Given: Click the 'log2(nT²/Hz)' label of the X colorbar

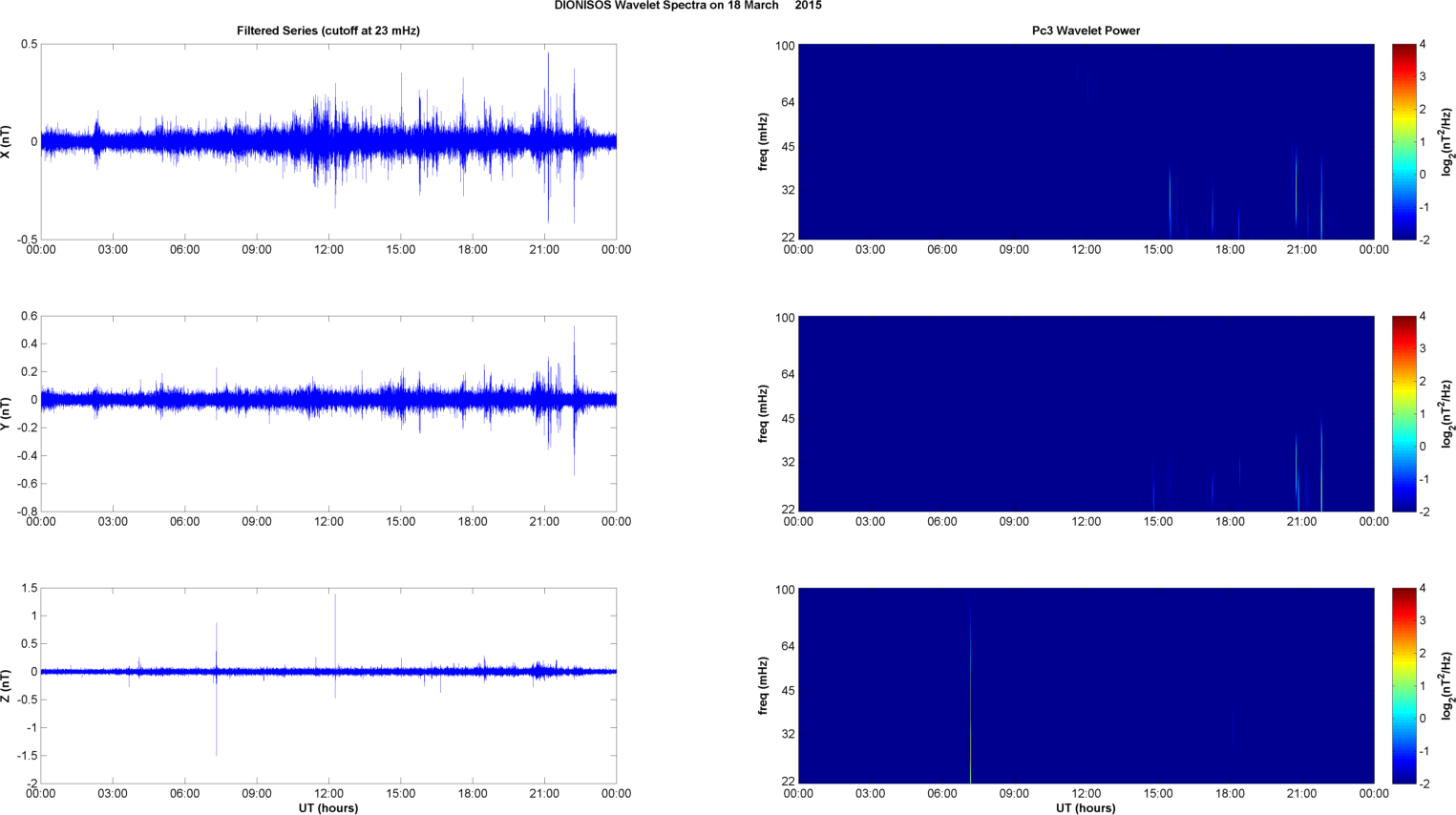Looking at the screenshot, I should click(x=1447, y=141).
